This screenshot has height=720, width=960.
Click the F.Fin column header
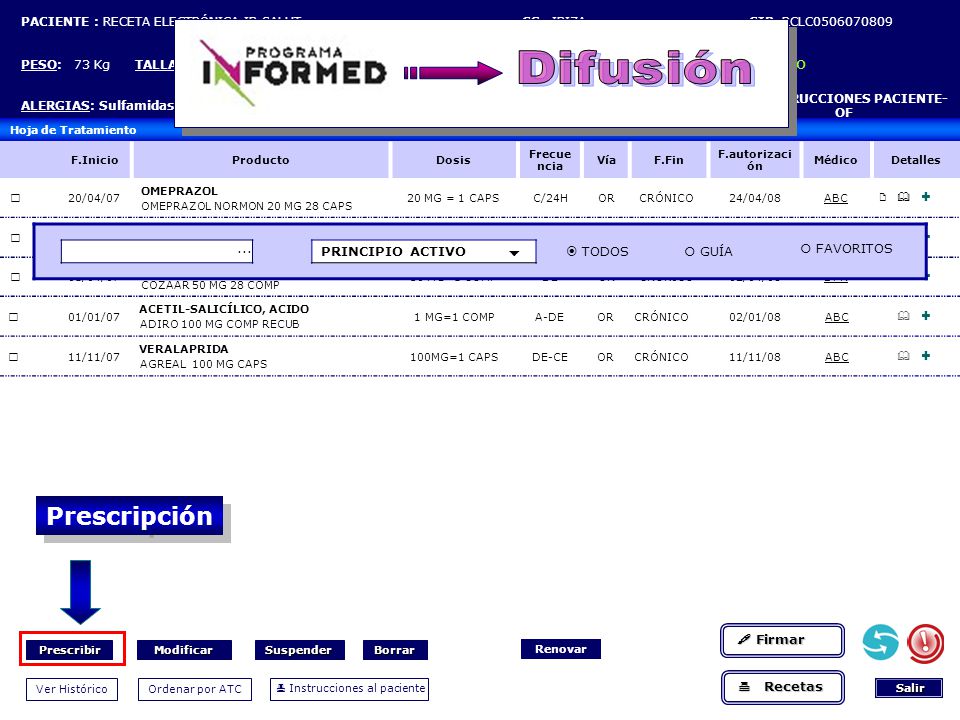coord(669,160)
